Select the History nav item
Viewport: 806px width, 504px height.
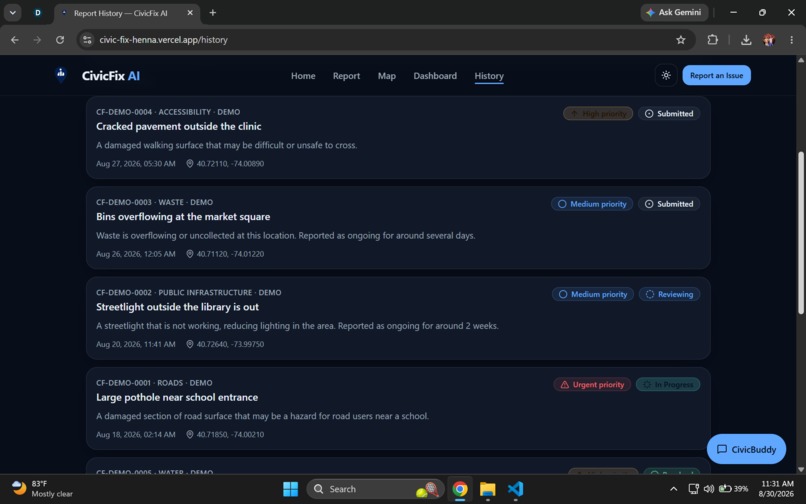[x=489, y=76]
